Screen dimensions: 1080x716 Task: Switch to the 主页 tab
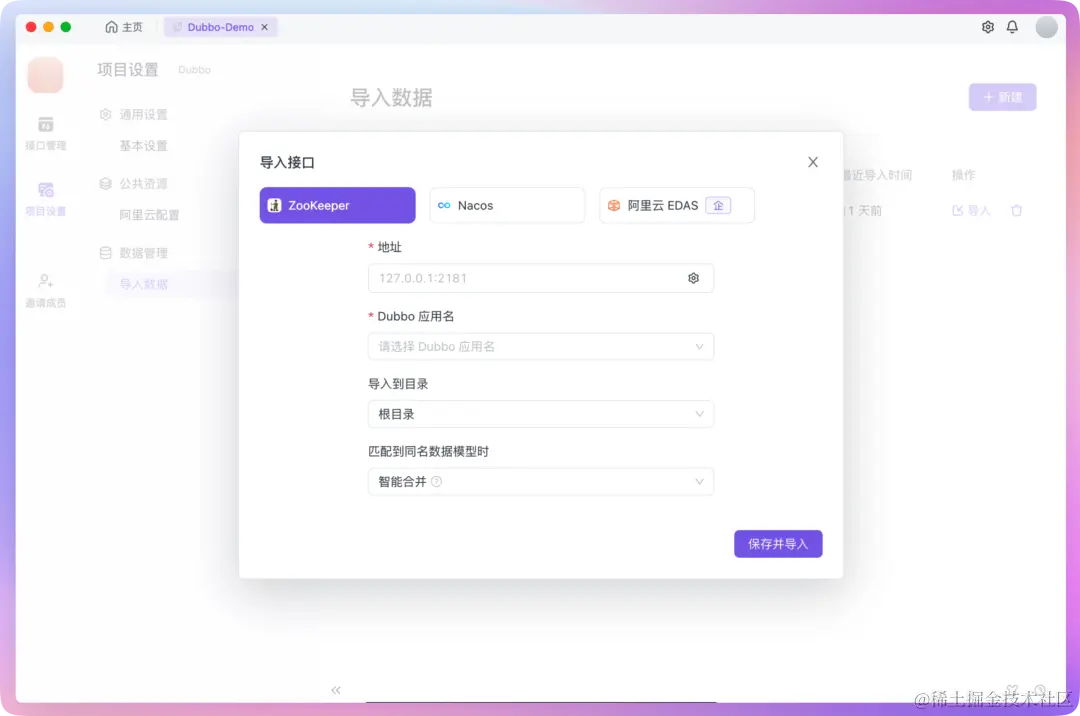[125, 27]
